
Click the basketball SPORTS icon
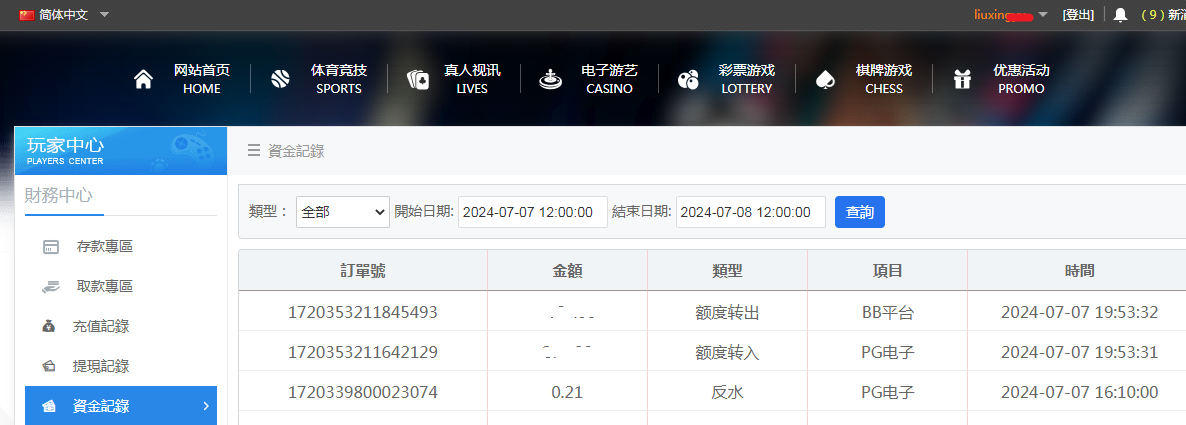280,80
